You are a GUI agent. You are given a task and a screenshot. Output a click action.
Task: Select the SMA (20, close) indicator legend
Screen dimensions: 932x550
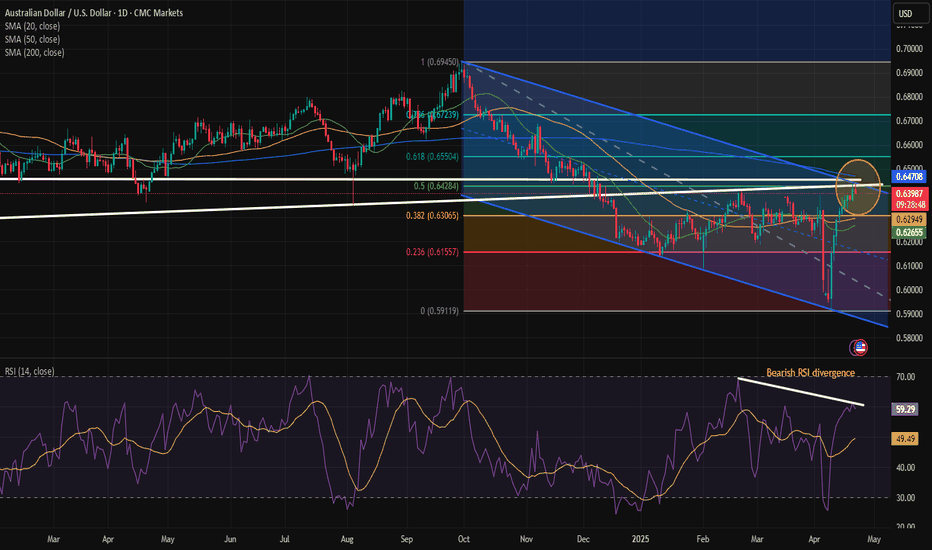(32, 26)
